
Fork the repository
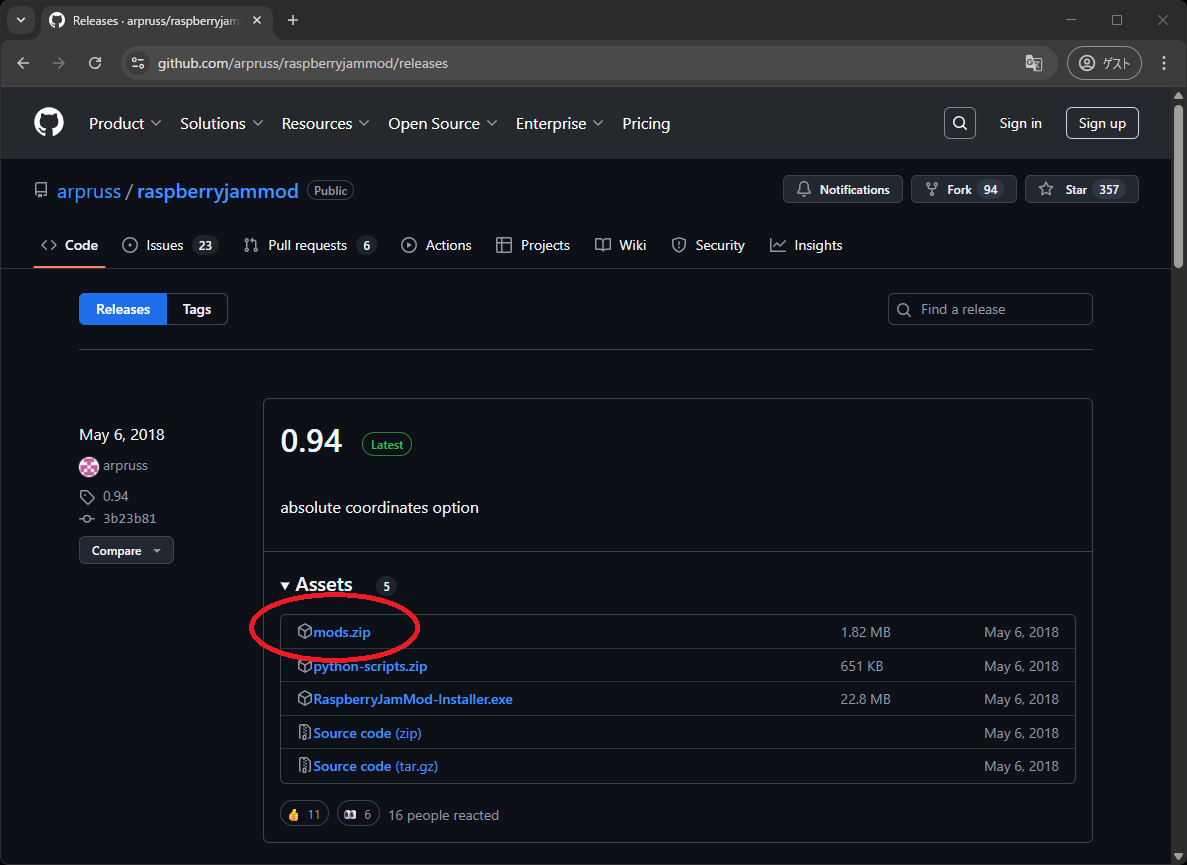(963, 189)
